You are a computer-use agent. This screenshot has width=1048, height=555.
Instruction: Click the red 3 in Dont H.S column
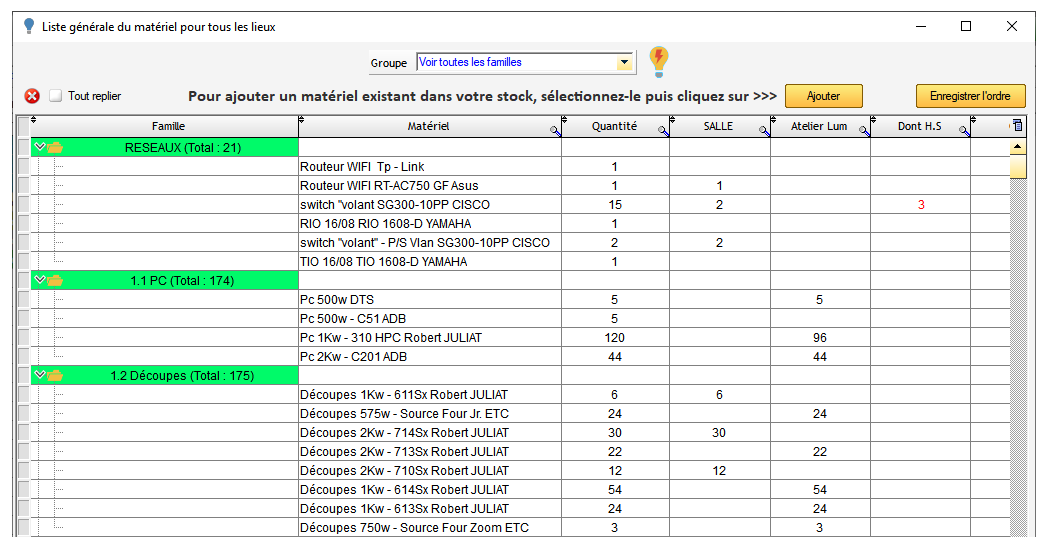tap(921, 205)
